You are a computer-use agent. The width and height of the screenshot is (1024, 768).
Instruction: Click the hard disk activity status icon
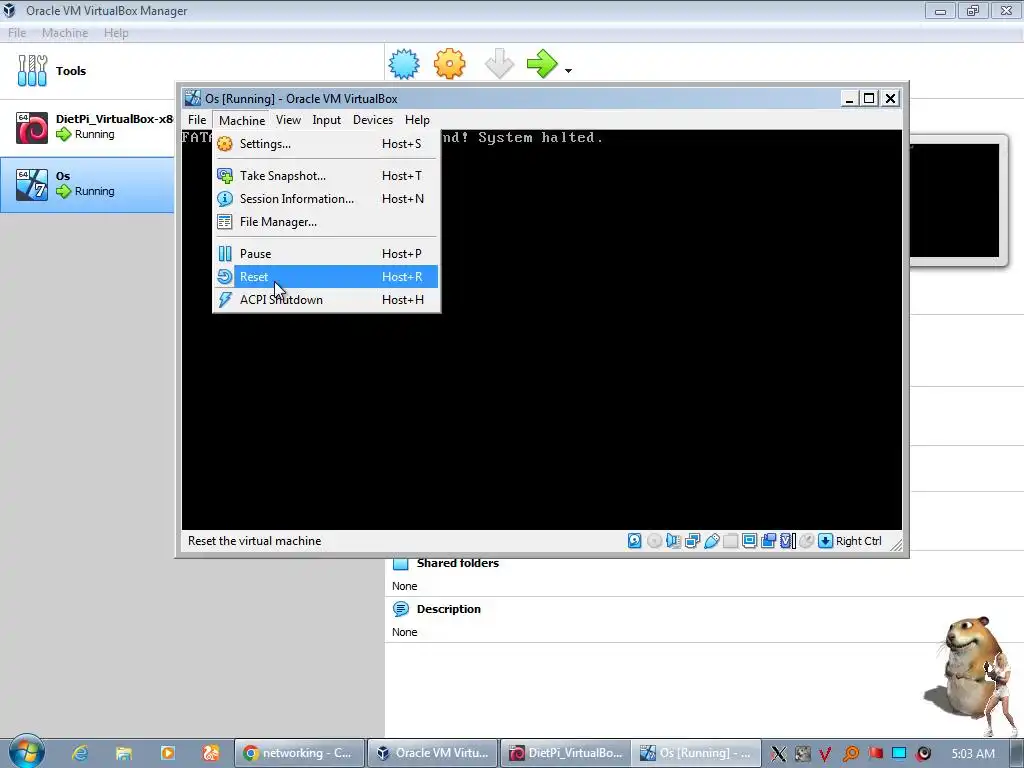click(634, 541)
